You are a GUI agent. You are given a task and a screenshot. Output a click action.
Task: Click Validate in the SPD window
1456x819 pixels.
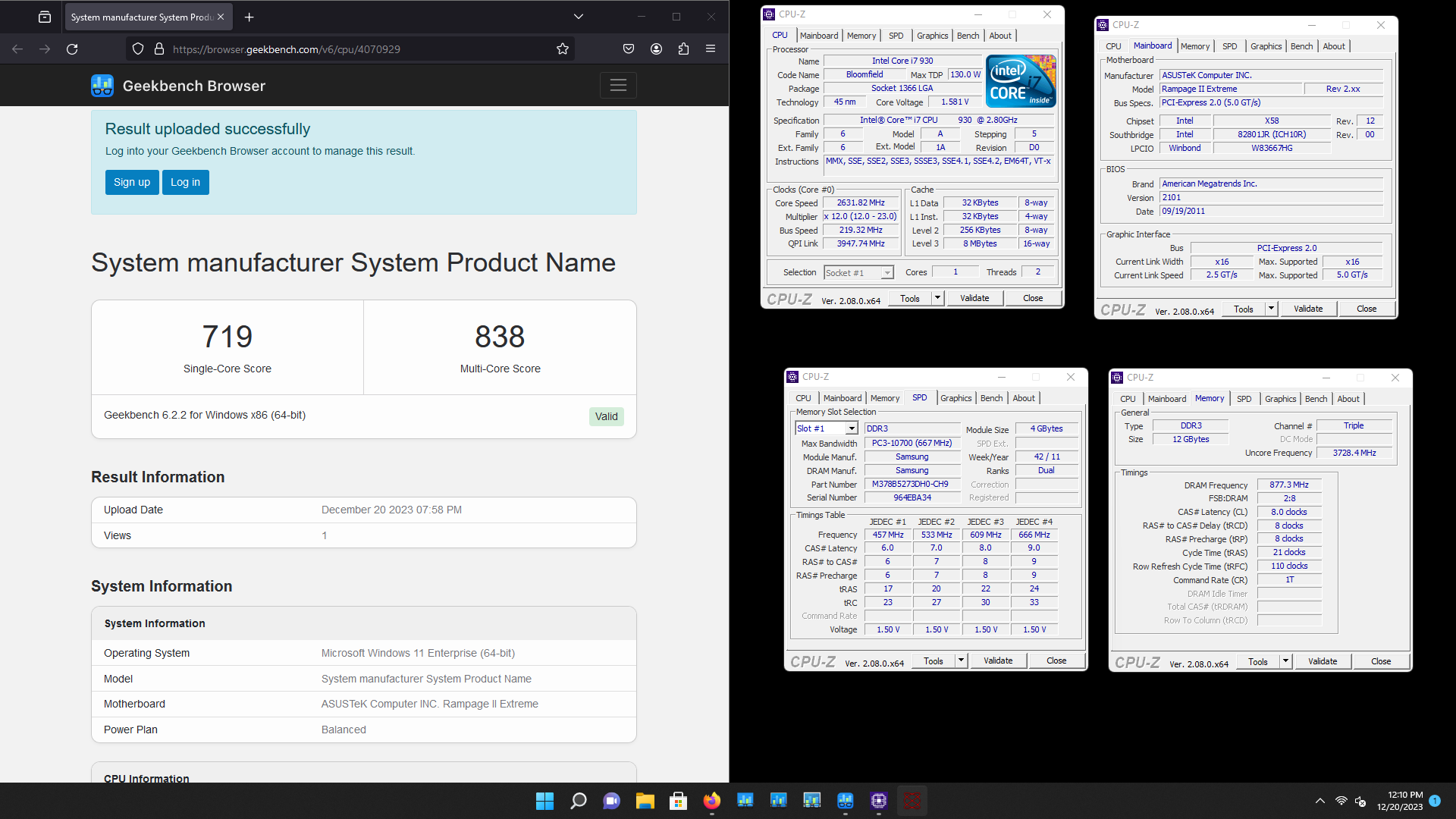click(998, 661)
